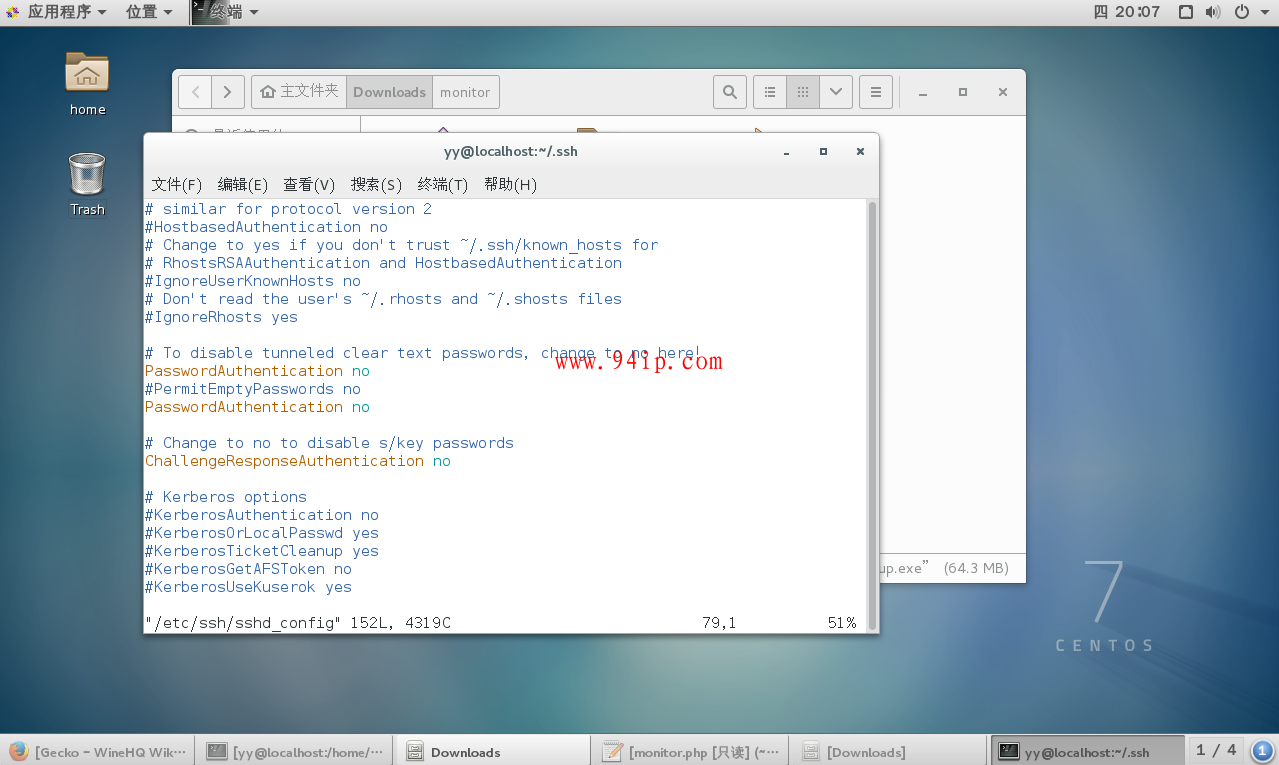The image size is (1279, 765).
Task: Switch to [Downloads] taskbar window
Action: [887, 751]
